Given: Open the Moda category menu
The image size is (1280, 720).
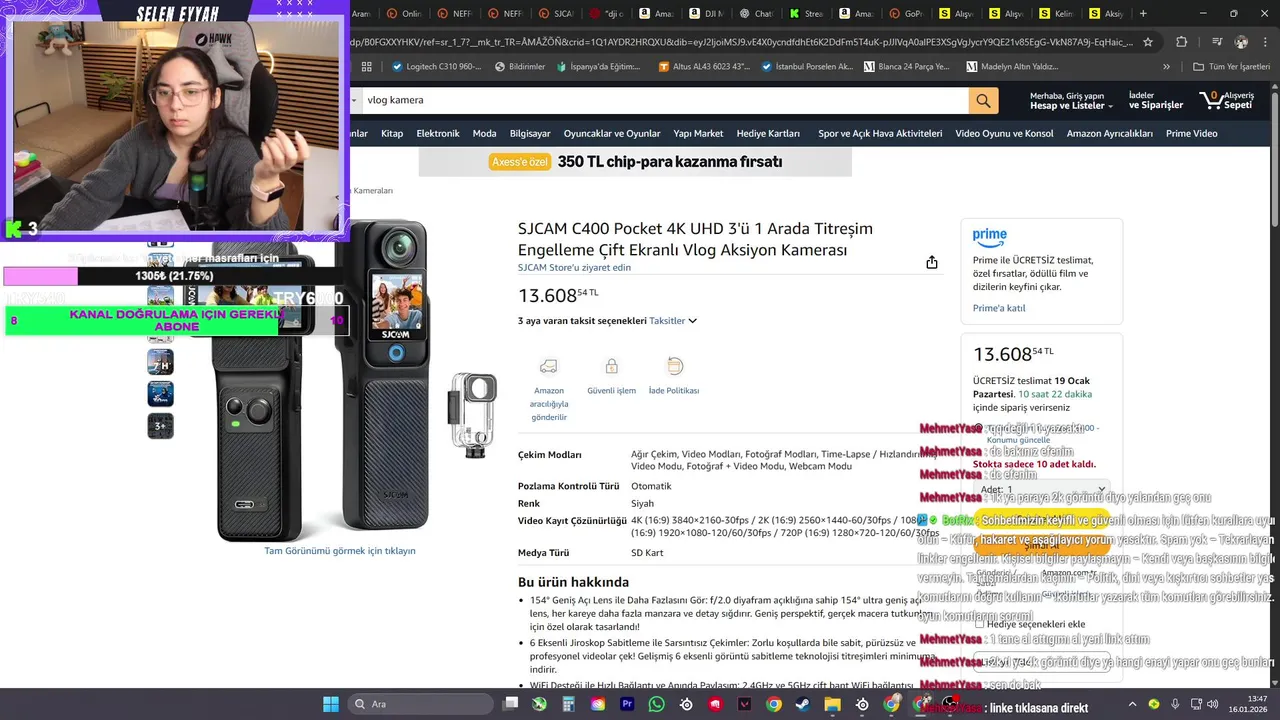Looking at the screenshot, I should coord(484,134).
